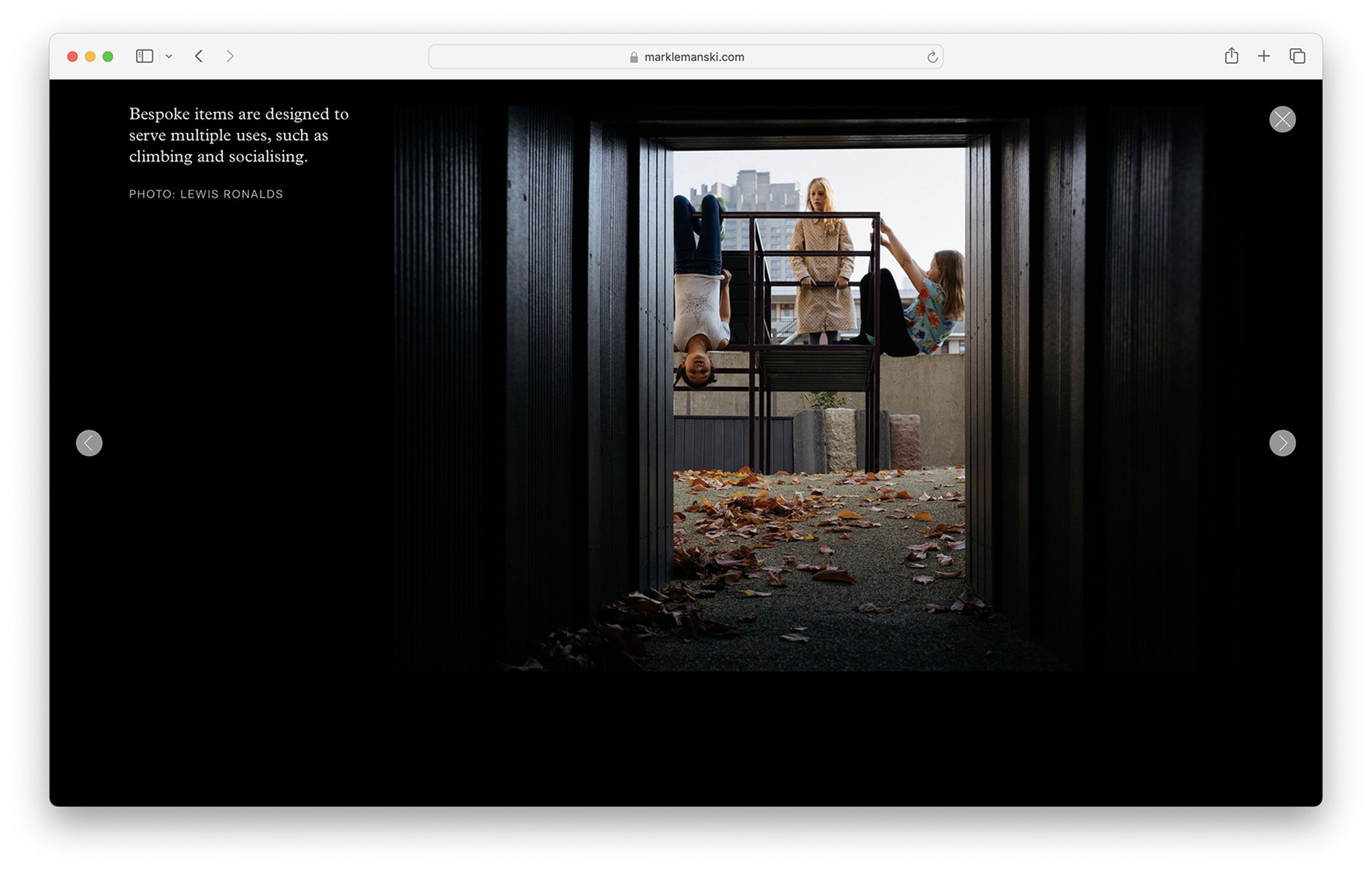Advance to the next gallery photo
Image resolution: width=1372 pixels, height=872 pixels.
click(1282, 443)
